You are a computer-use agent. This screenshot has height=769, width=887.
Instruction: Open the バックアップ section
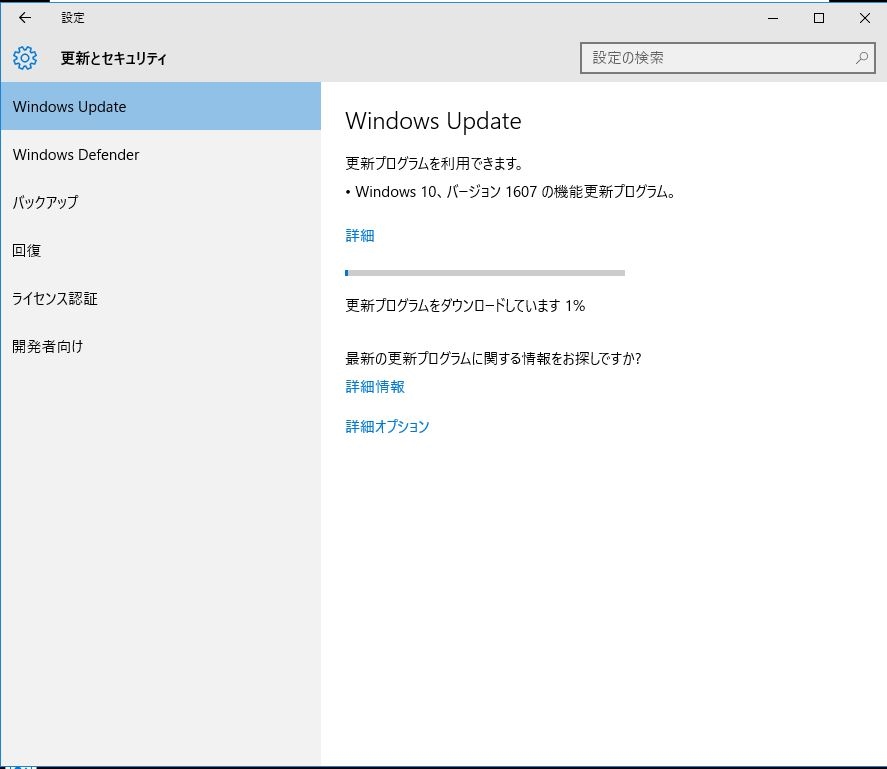161,203
